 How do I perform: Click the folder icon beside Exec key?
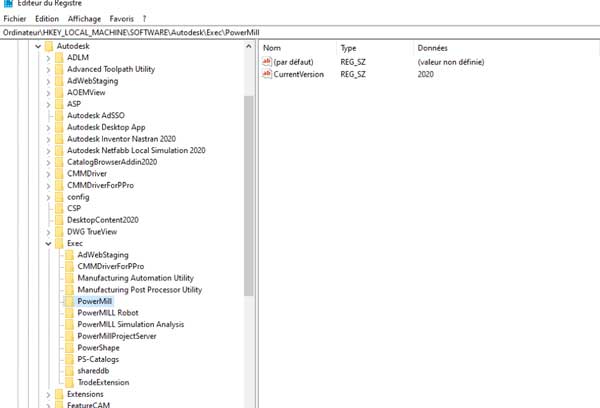[x=58, y=243]
